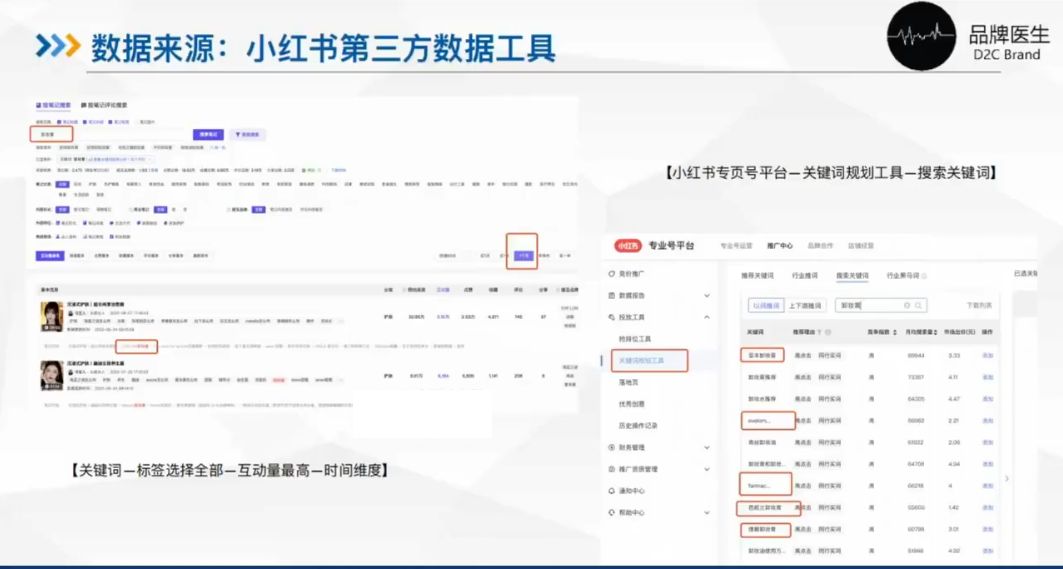
Task: Click 添加 in the 芭妮兰卸妆膏 row
Action: point(988,507)
